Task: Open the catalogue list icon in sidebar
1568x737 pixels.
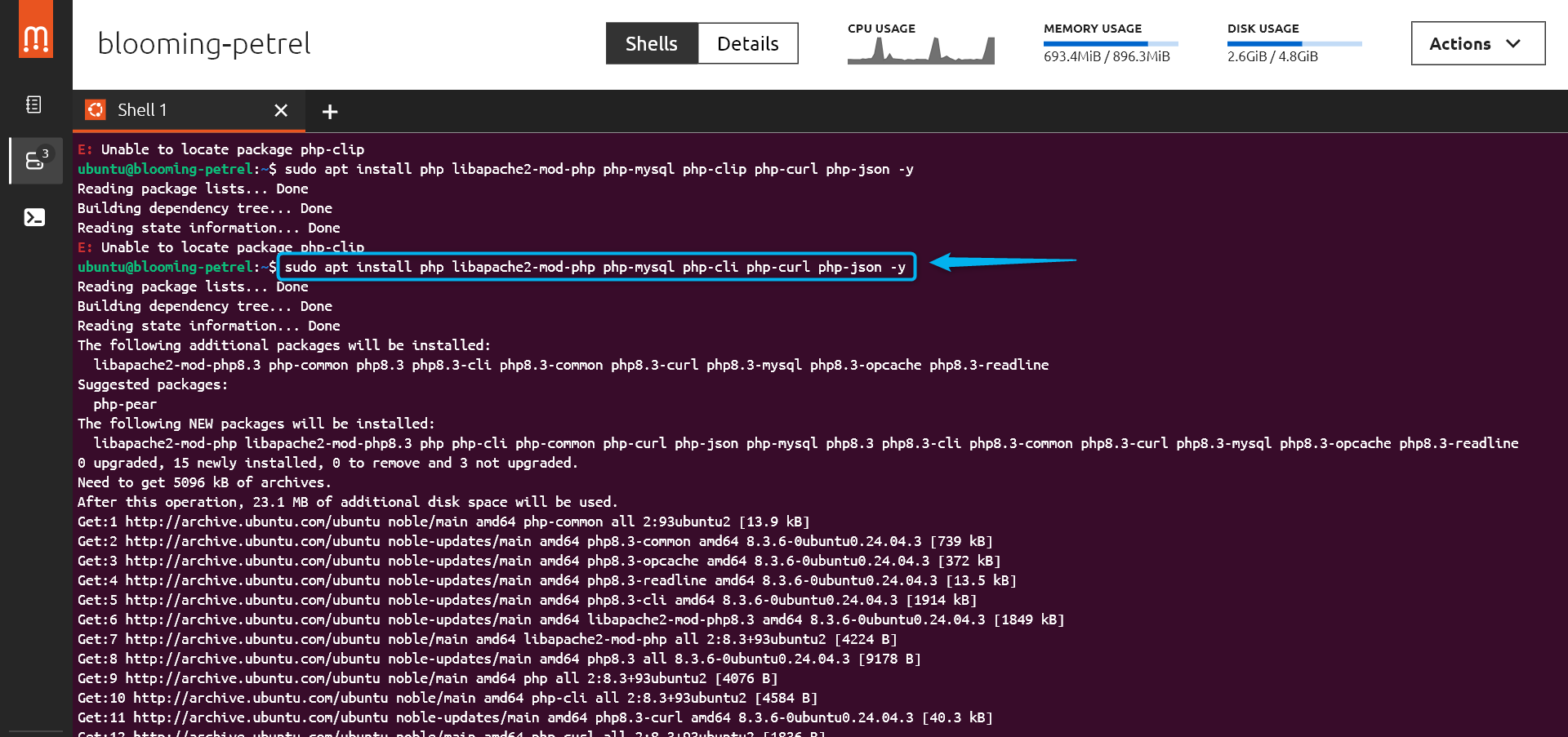Action: (x=33, y=104)
